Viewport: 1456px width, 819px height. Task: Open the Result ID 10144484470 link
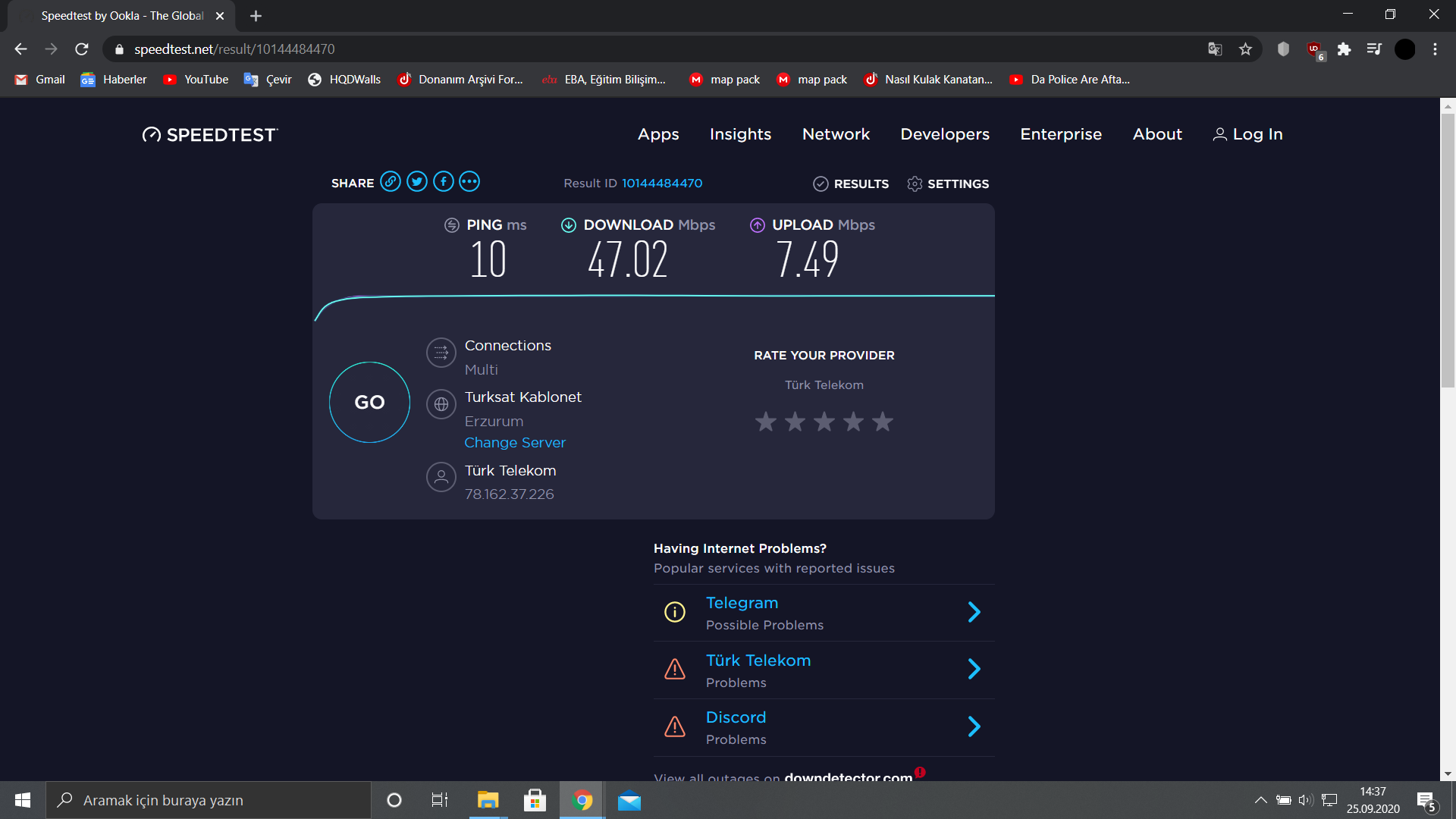662,184
